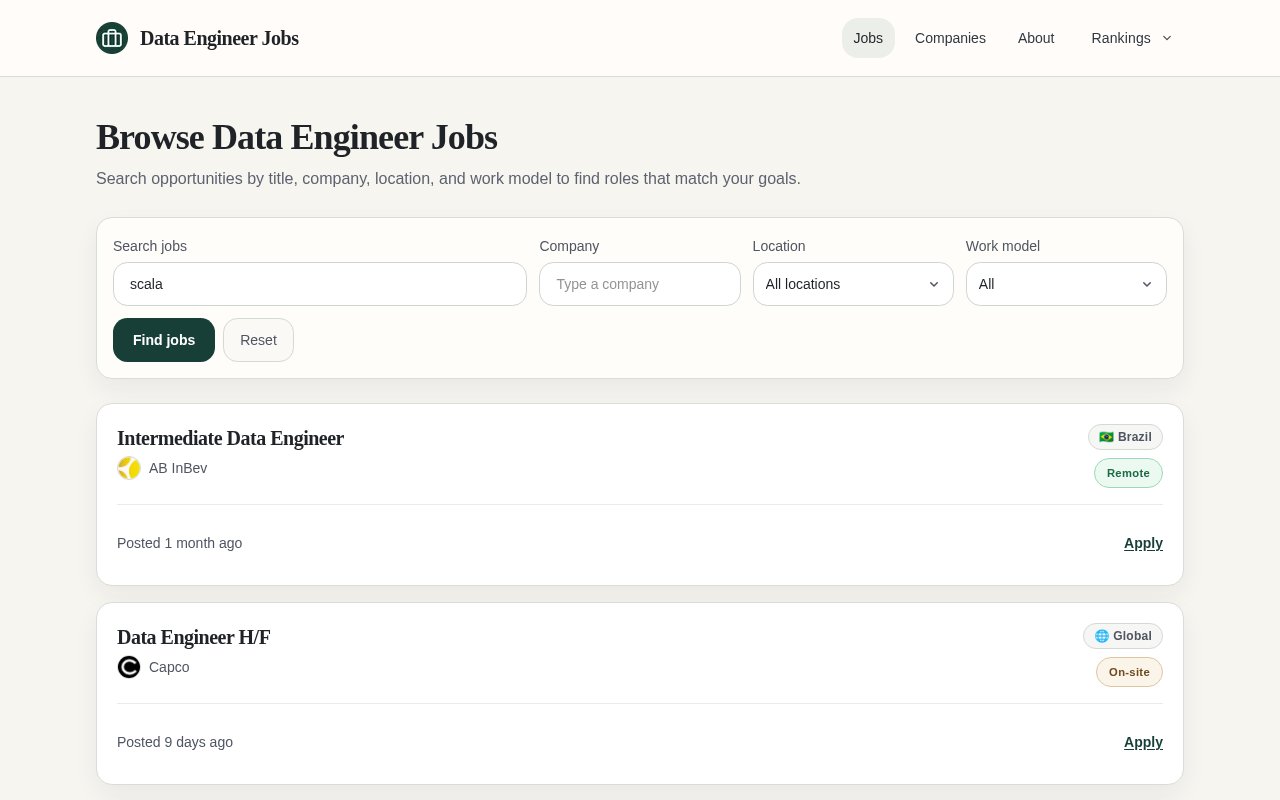Screen dimensions: 1280x800
Task: Click the AB InBev company logo
Action: [x=129, y=468]
